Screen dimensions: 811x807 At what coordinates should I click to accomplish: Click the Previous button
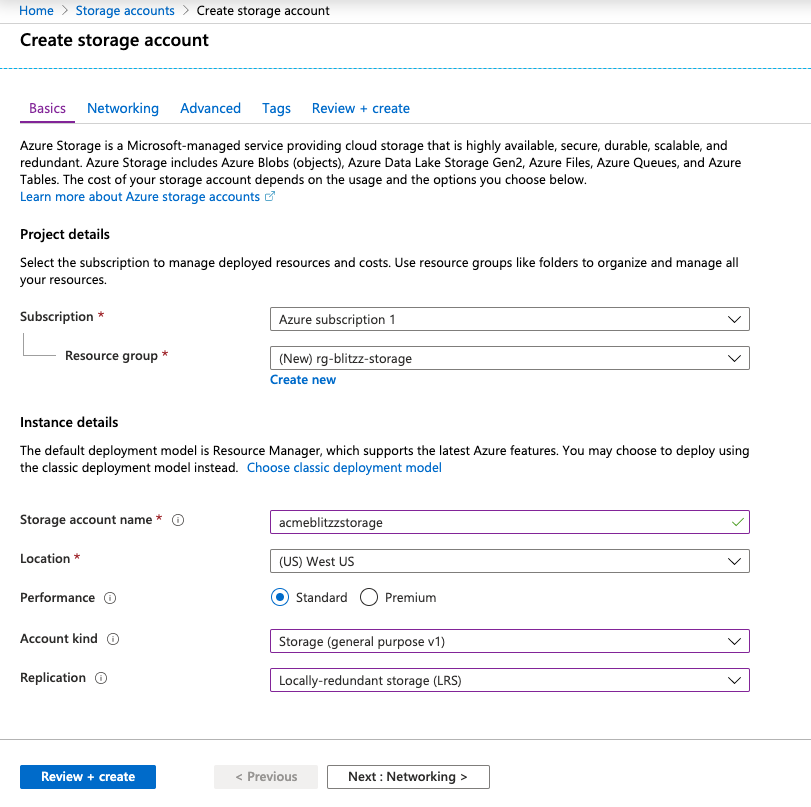(x=266, y=777)
